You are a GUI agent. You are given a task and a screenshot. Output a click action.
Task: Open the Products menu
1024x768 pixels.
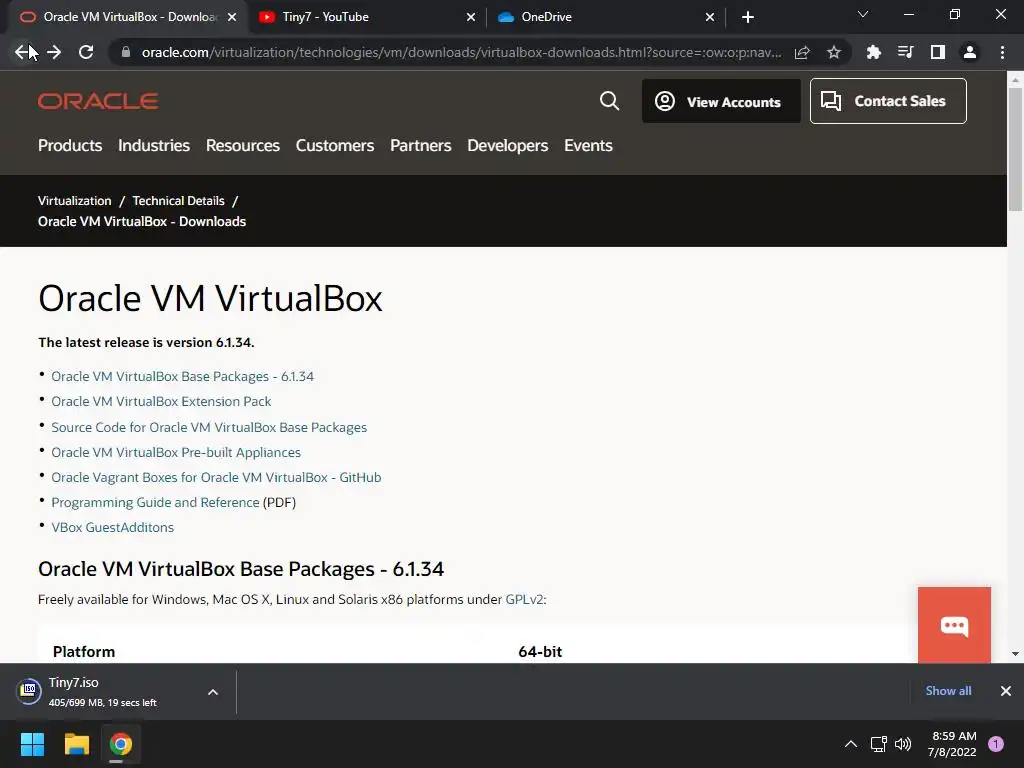click(x=70, y=146)
